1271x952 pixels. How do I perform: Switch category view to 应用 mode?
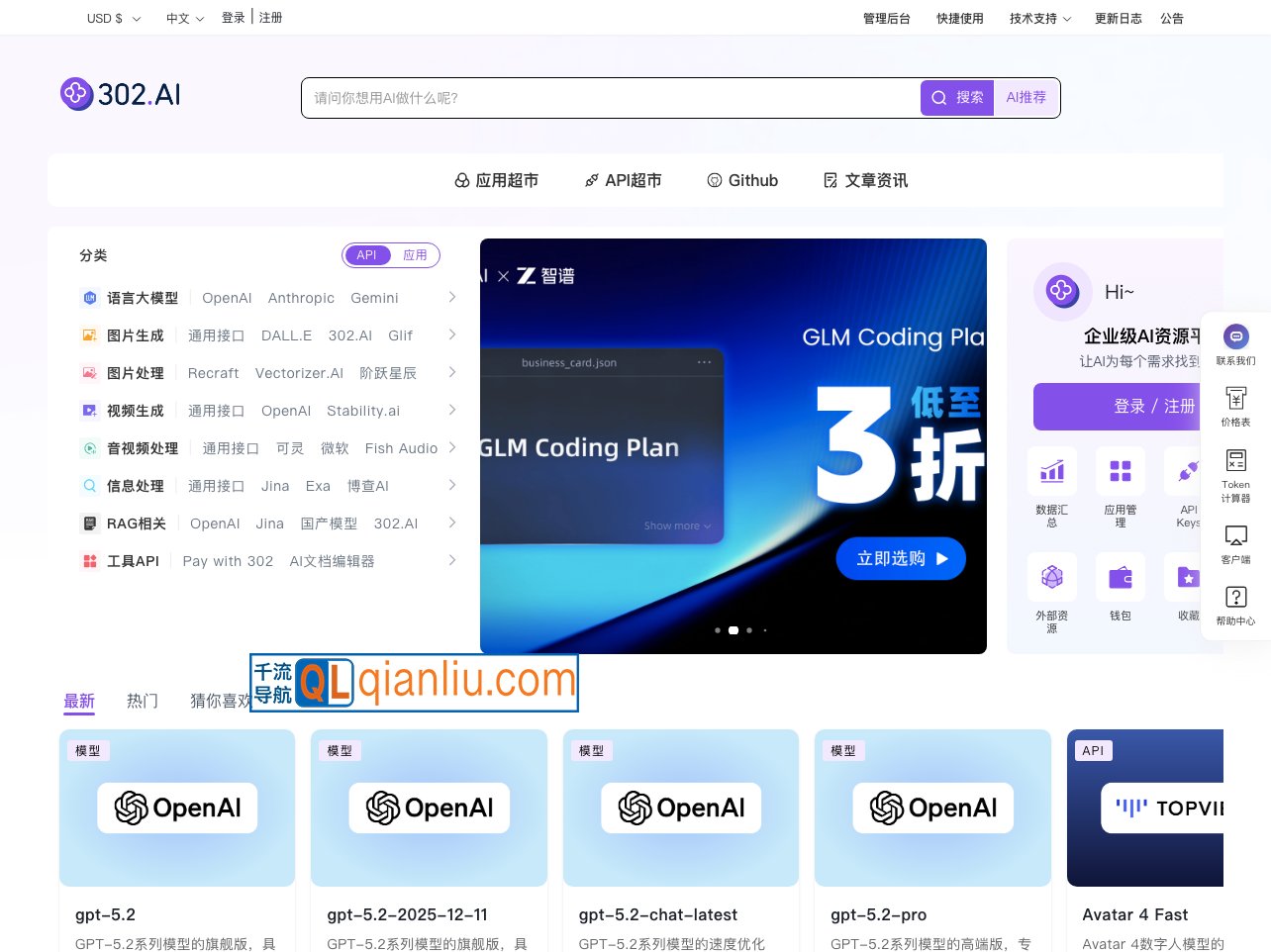(415, 255)
